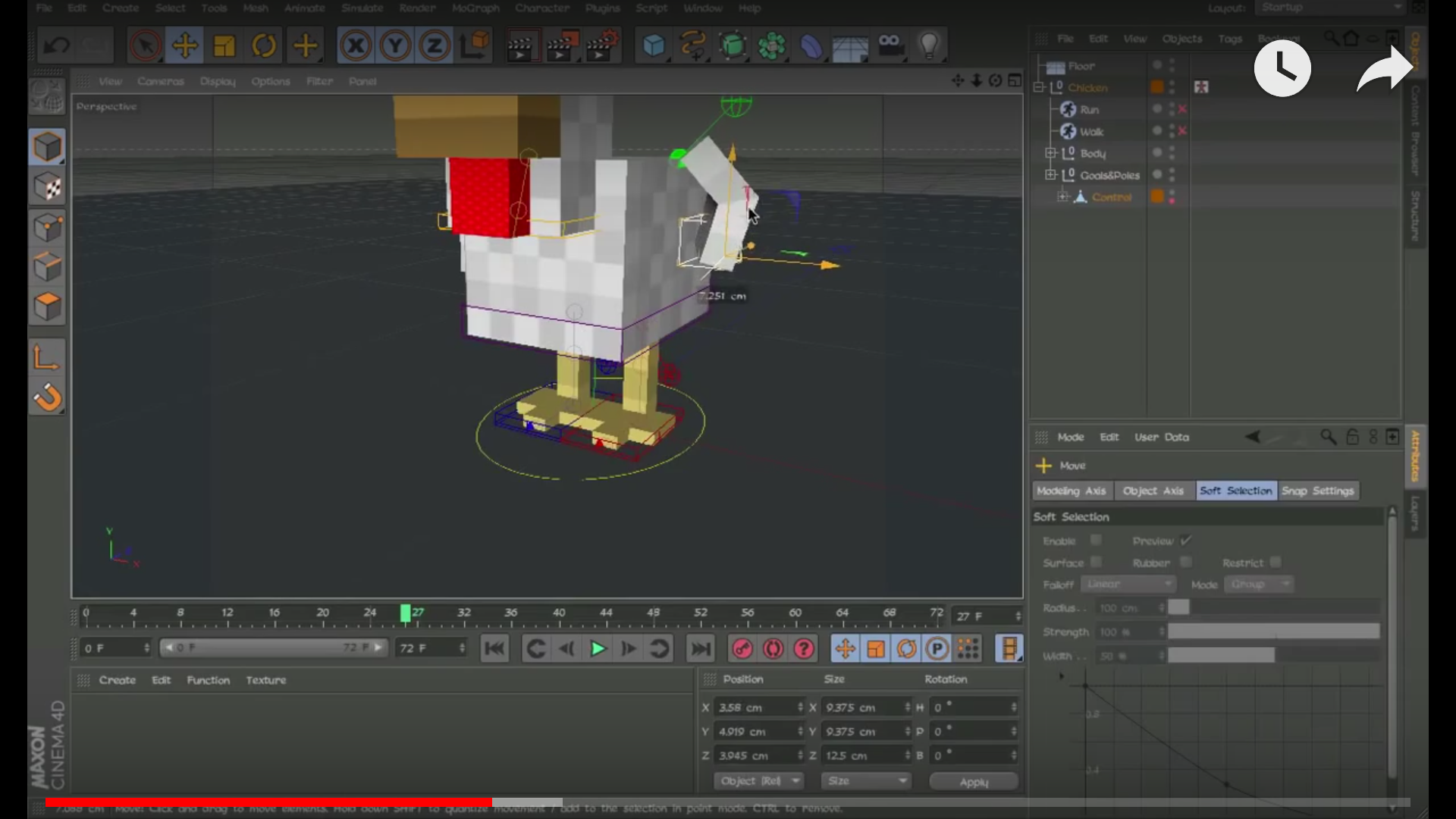Open the Layout Startup dropdown
The width and height of the screenshot is (1456, 819).
click(1329, 8)
